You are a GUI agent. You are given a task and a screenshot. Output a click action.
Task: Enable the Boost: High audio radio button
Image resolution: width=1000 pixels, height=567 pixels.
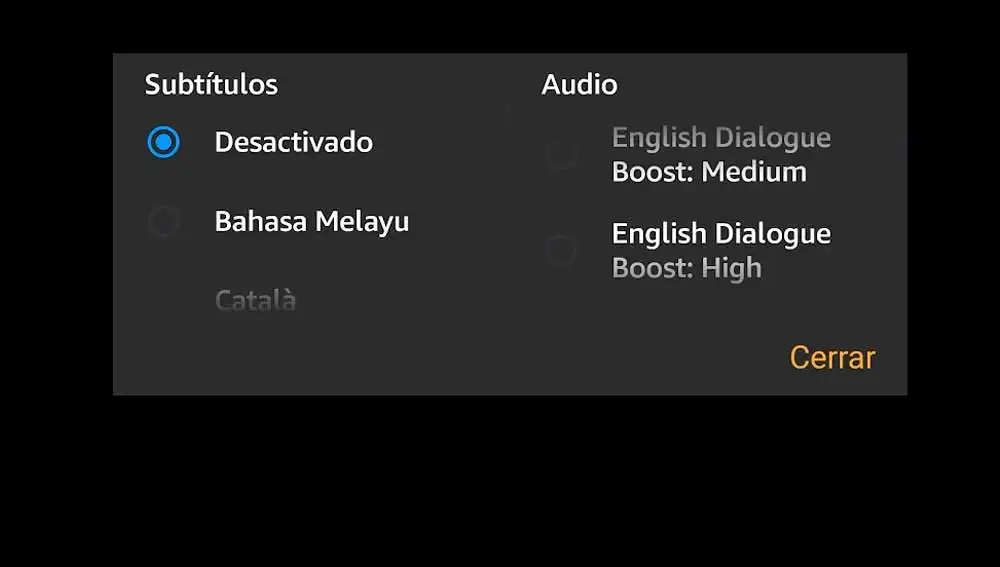coord(561,251)
